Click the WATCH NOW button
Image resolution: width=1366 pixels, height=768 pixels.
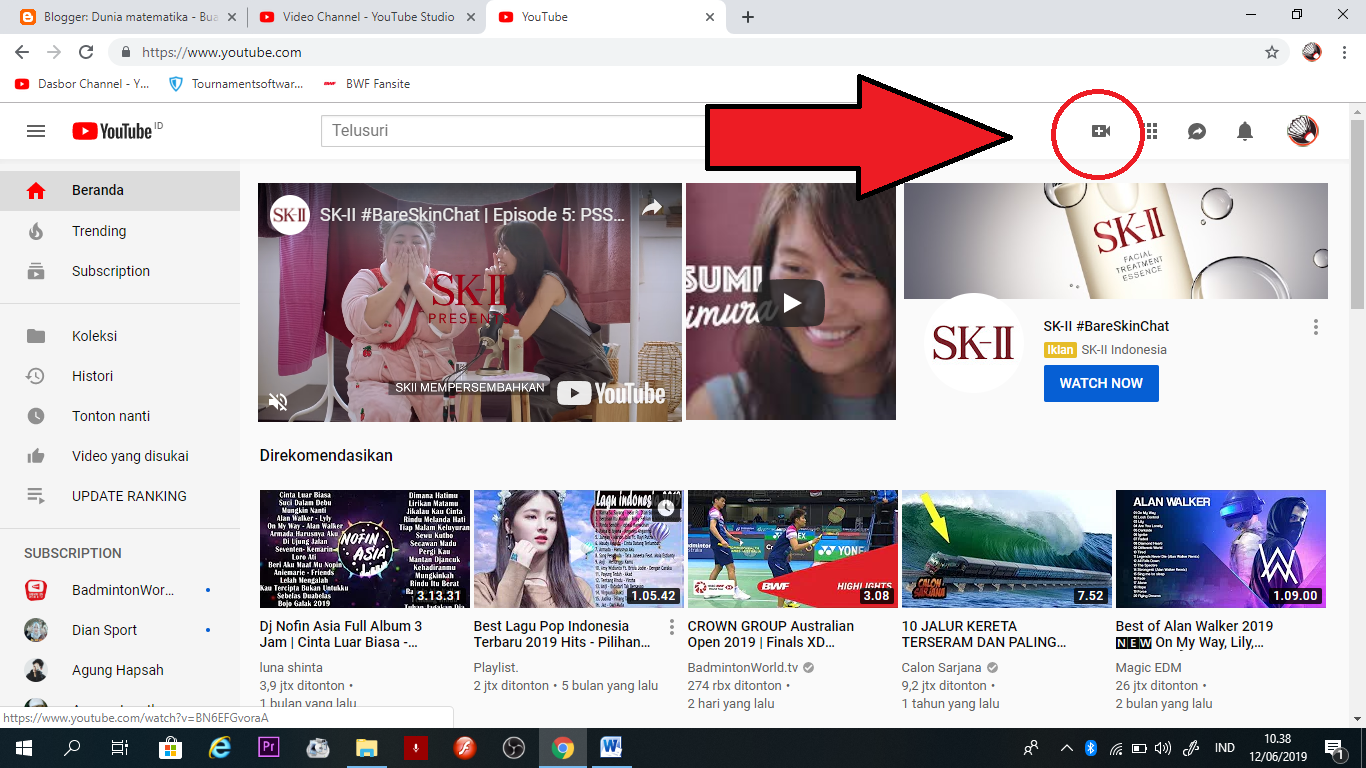(x=1101, y=383)
